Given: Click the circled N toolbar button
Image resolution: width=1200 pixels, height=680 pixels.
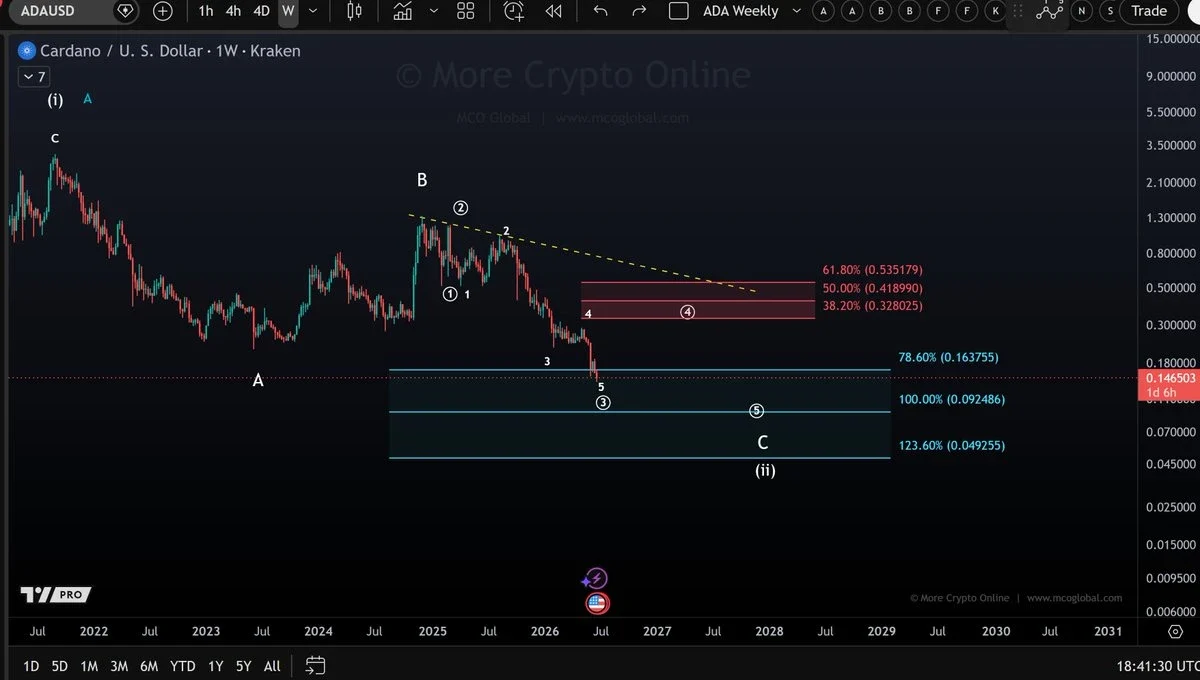Looking at the screenshot, I should tap(1081, 11).
